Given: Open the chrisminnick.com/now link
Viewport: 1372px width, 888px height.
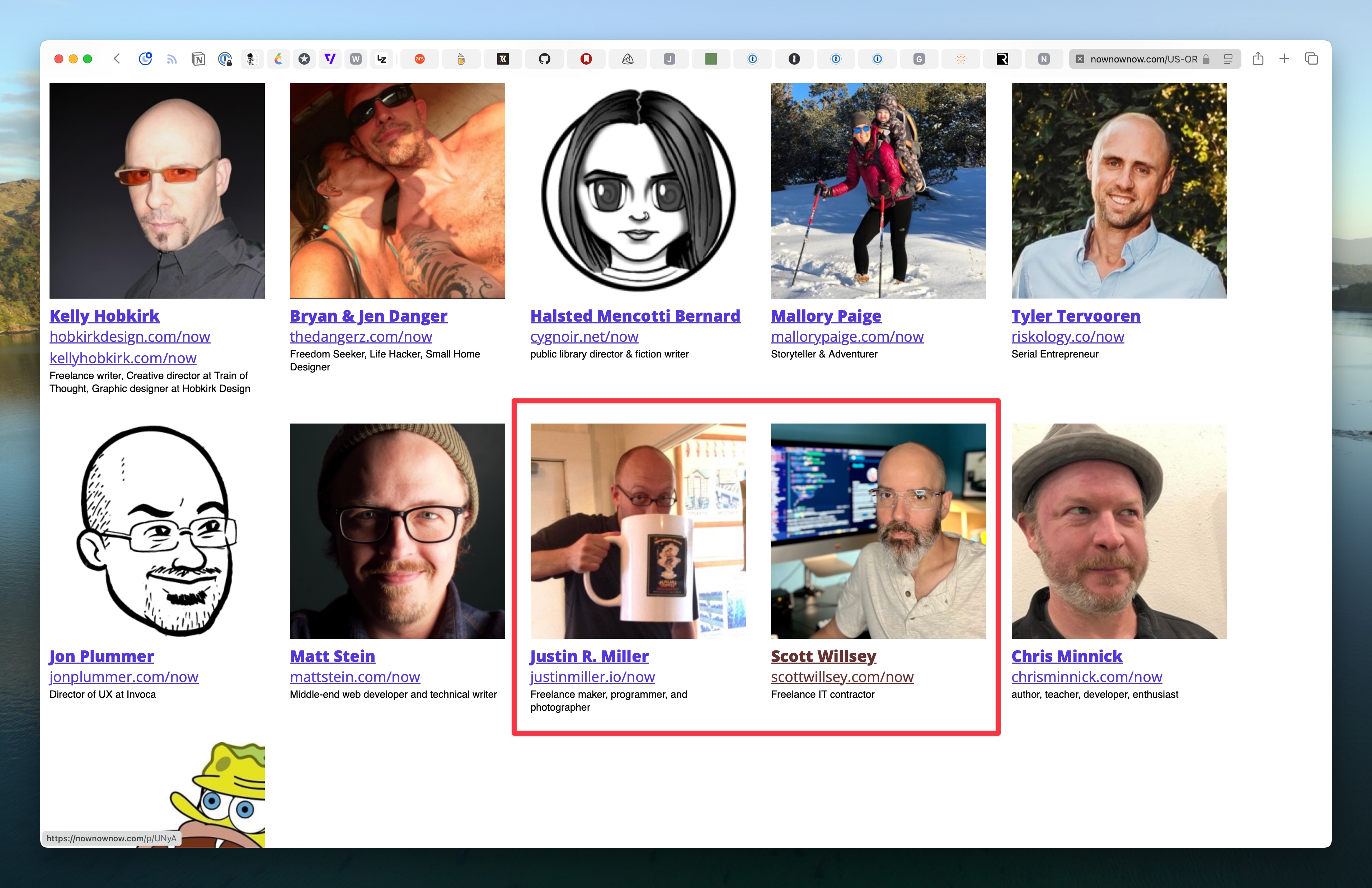Looking at the screenshot, I should [1086, 676].
